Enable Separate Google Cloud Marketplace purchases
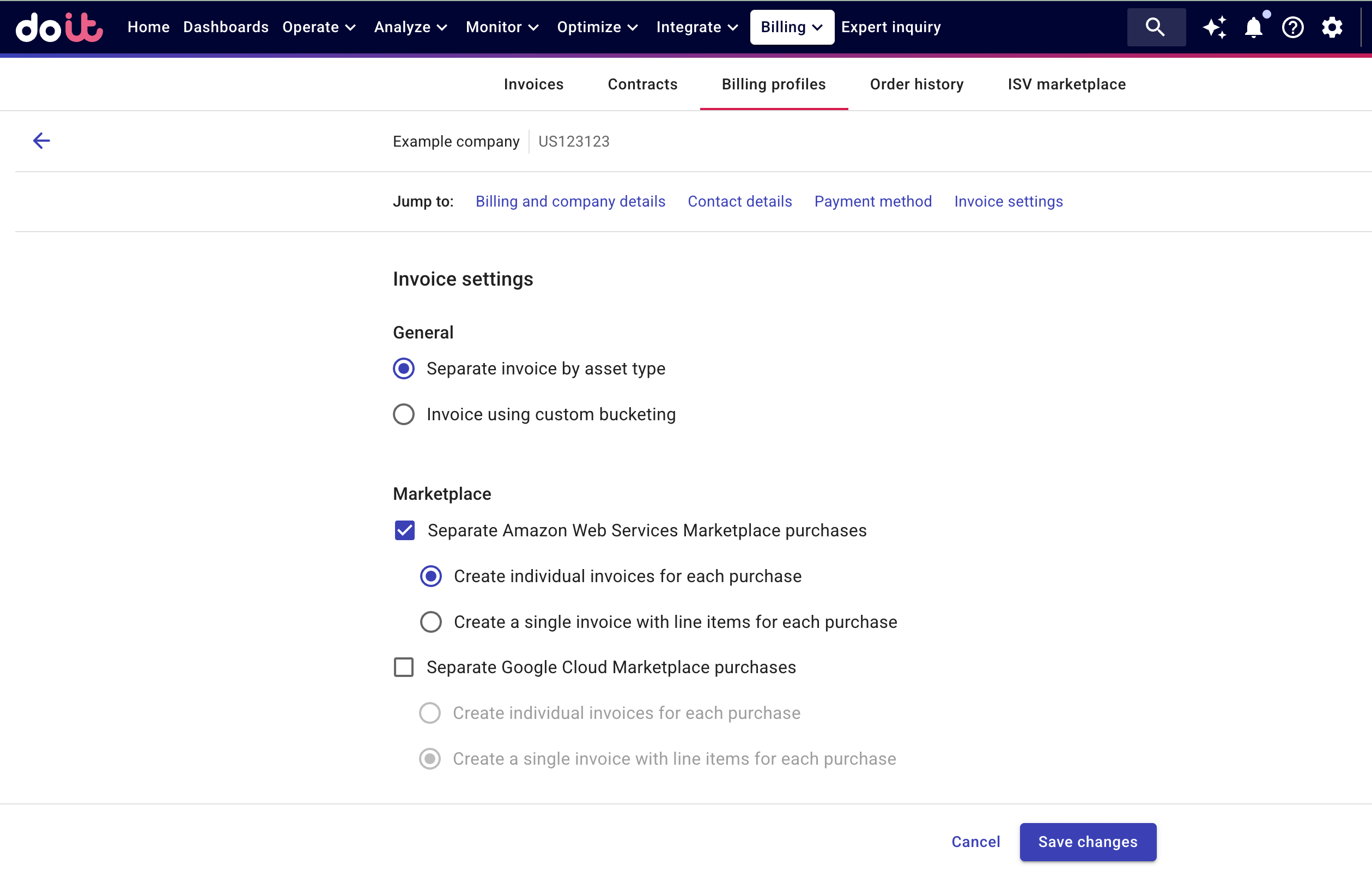This screenshot has width=1372, height=871. pyautogui.click(x=403, y=667)
